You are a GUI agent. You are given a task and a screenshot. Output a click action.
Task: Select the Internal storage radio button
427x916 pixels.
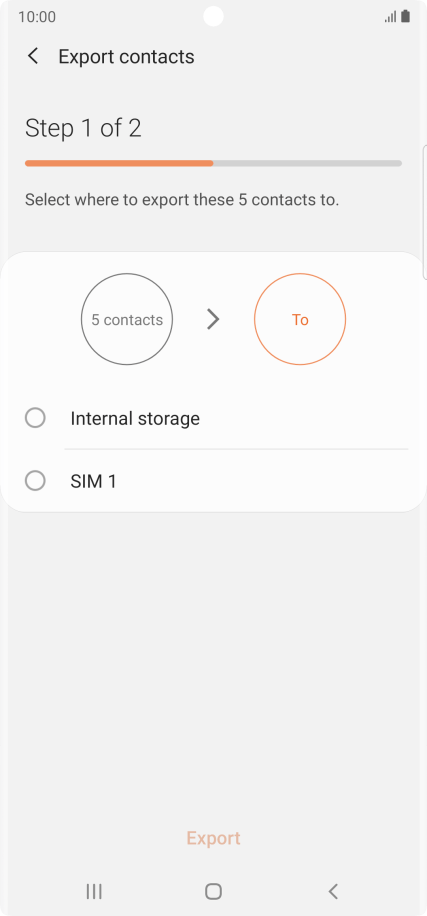35,418
